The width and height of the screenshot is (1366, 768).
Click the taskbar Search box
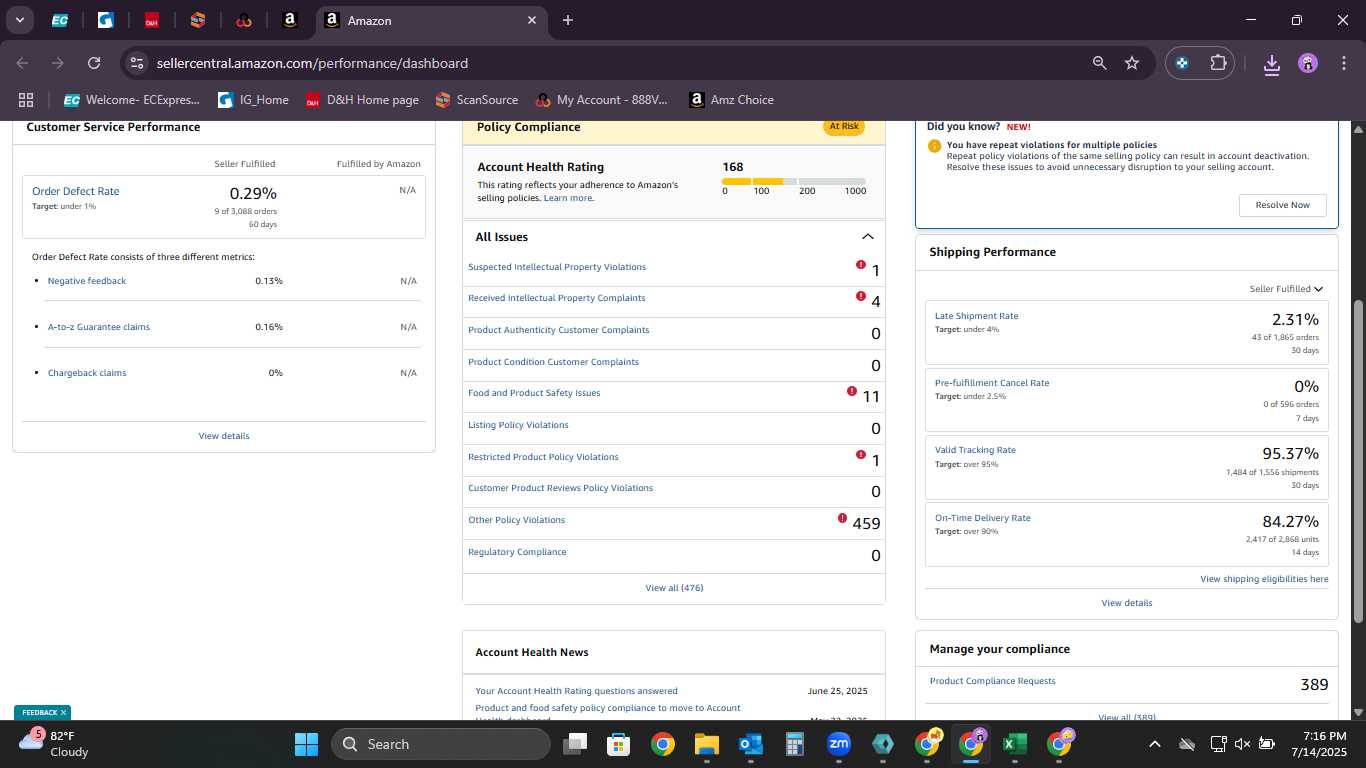(x=440, y=744)
